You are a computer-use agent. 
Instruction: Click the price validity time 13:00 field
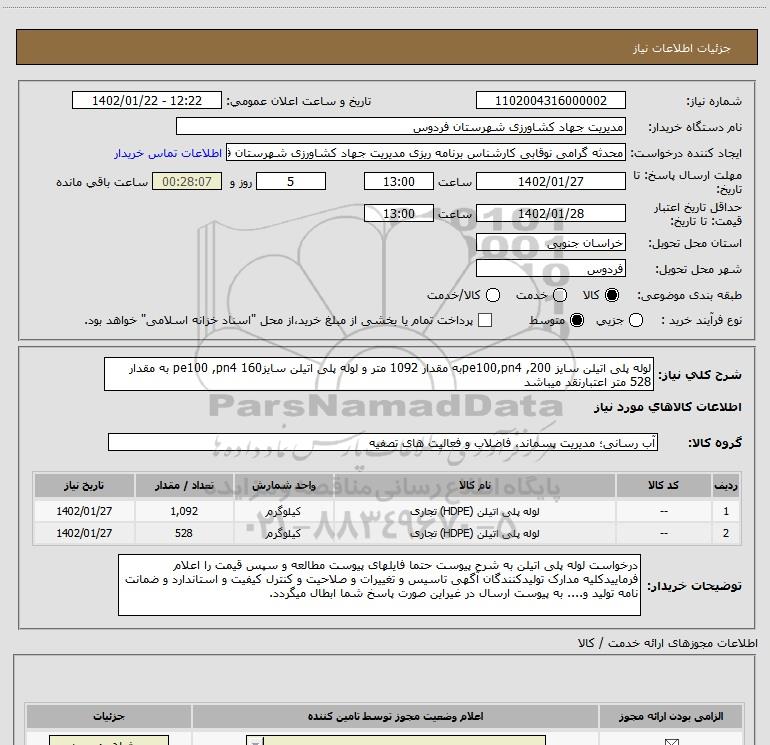pos(399,213)
